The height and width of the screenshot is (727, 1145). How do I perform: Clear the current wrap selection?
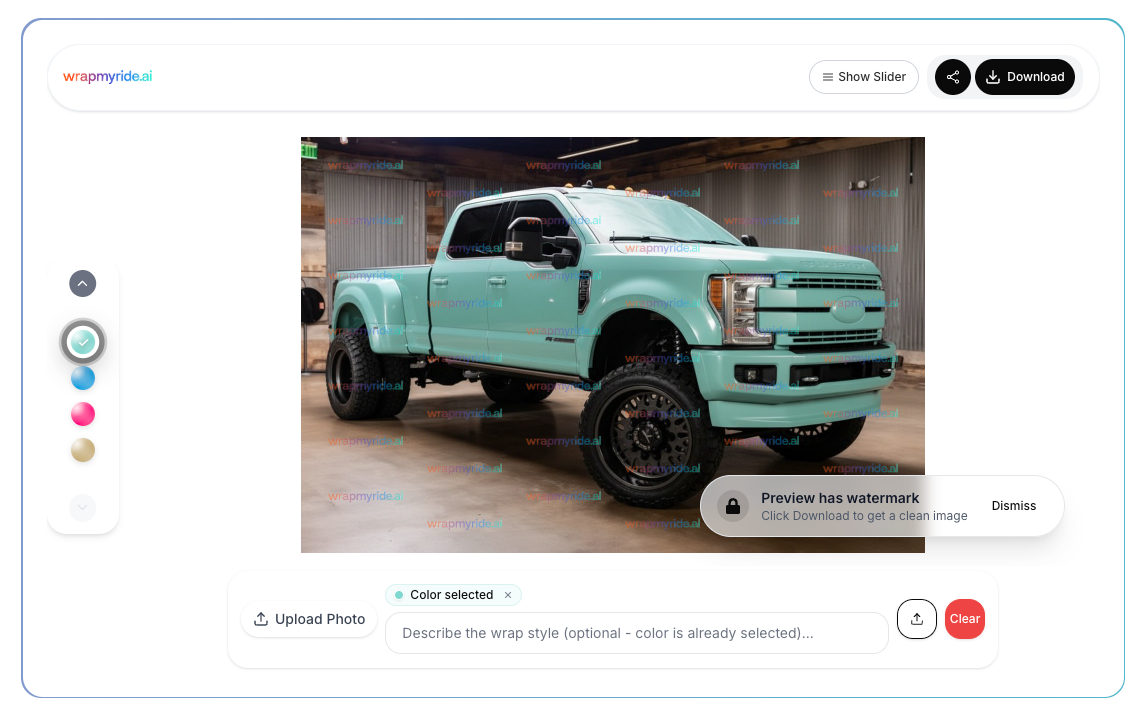click(964, 619)
